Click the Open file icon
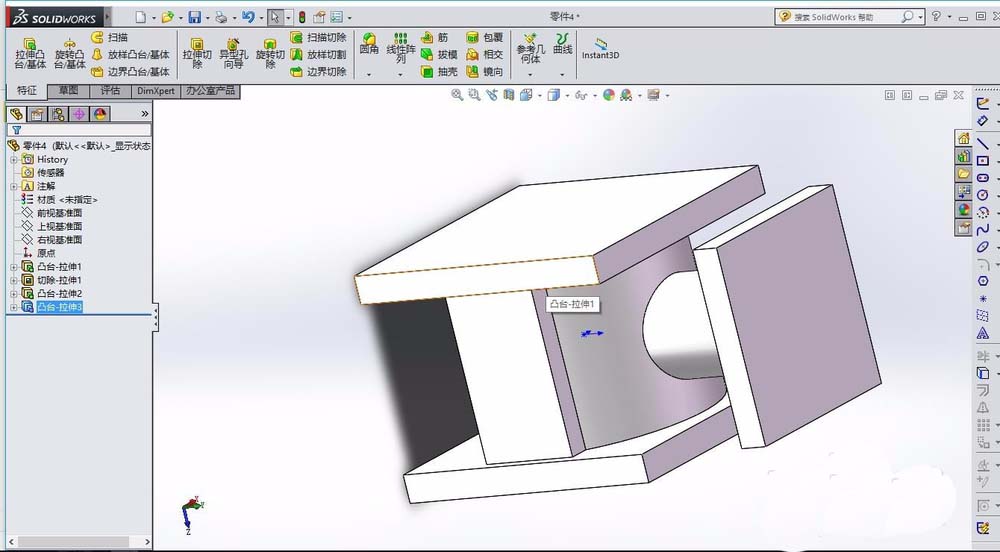Image resolution: width=1000 pixels, height=552 pixels. click(x=167, y=17)
